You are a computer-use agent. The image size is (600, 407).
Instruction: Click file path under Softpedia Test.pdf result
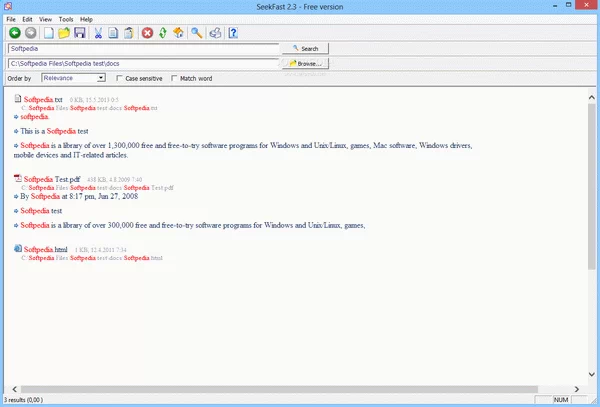(98, 188)
